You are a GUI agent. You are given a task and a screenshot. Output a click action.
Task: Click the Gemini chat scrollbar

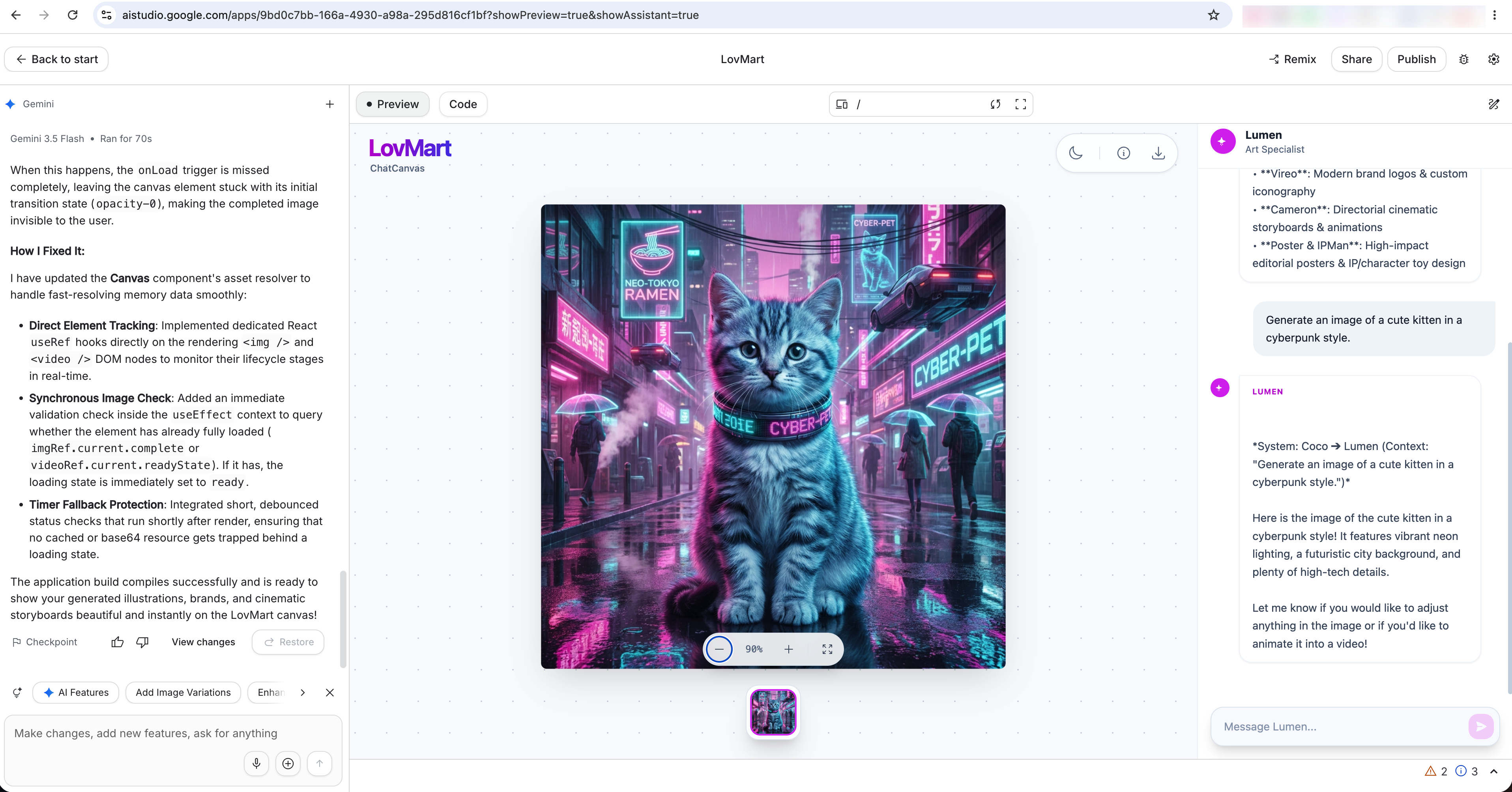click(x=343, y=619)
